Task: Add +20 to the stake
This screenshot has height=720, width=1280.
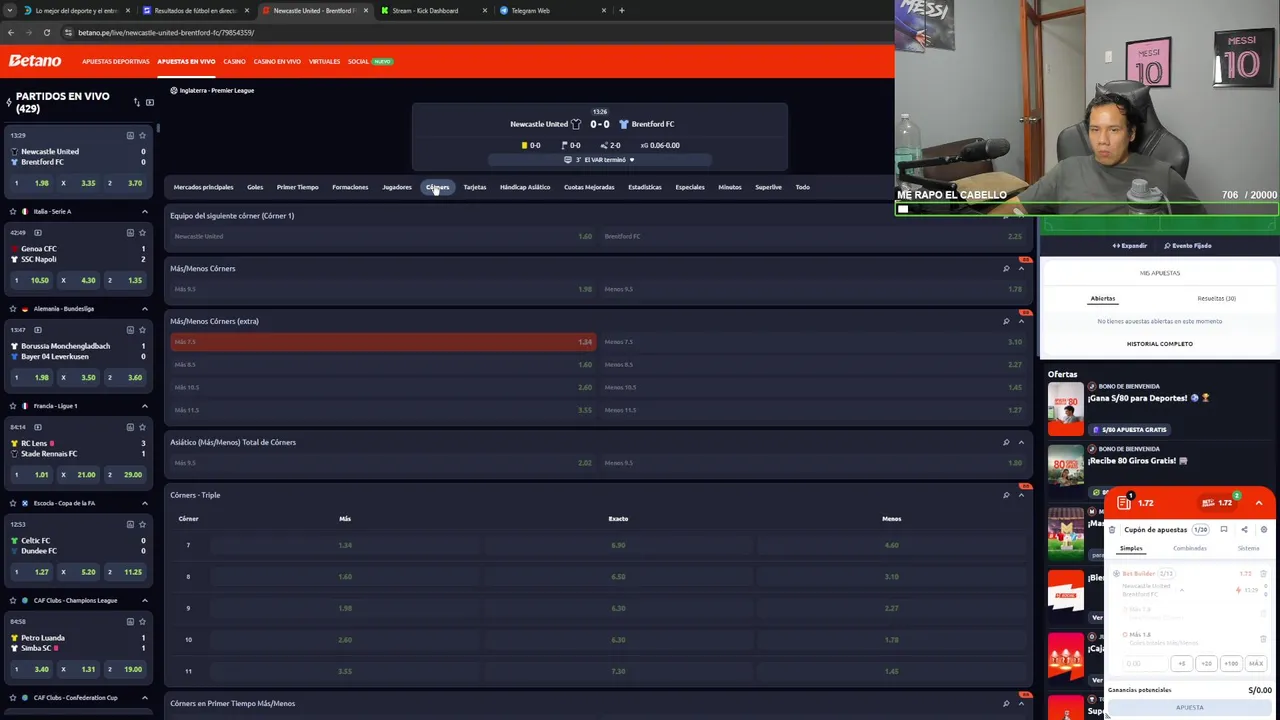Action: click(1206, 663)
